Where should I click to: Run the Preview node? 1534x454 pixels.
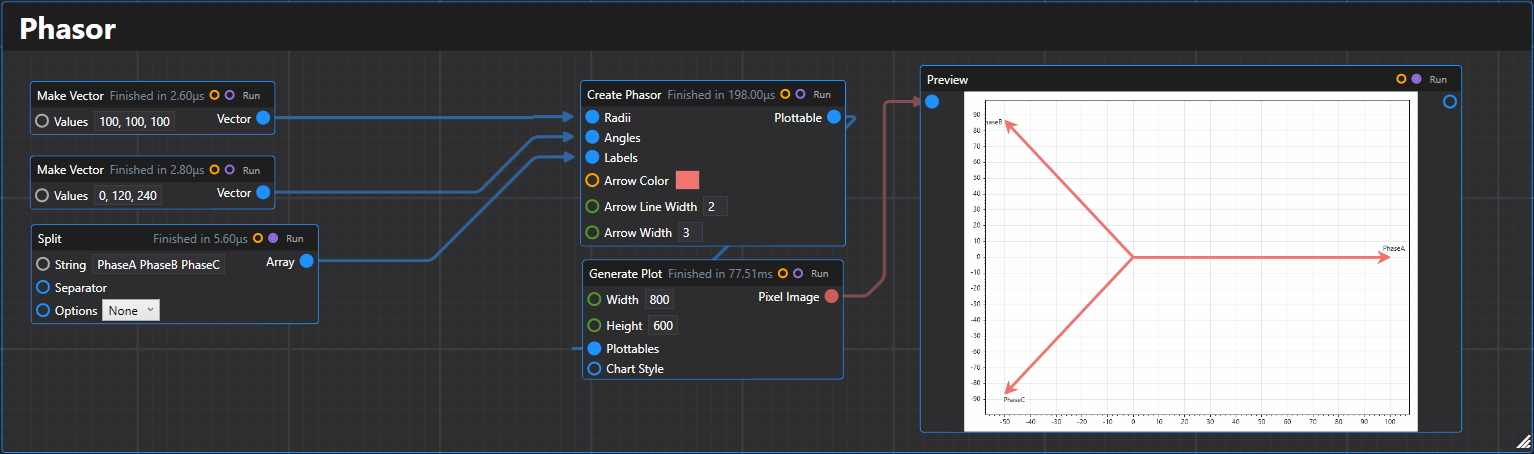(1438, 79)
